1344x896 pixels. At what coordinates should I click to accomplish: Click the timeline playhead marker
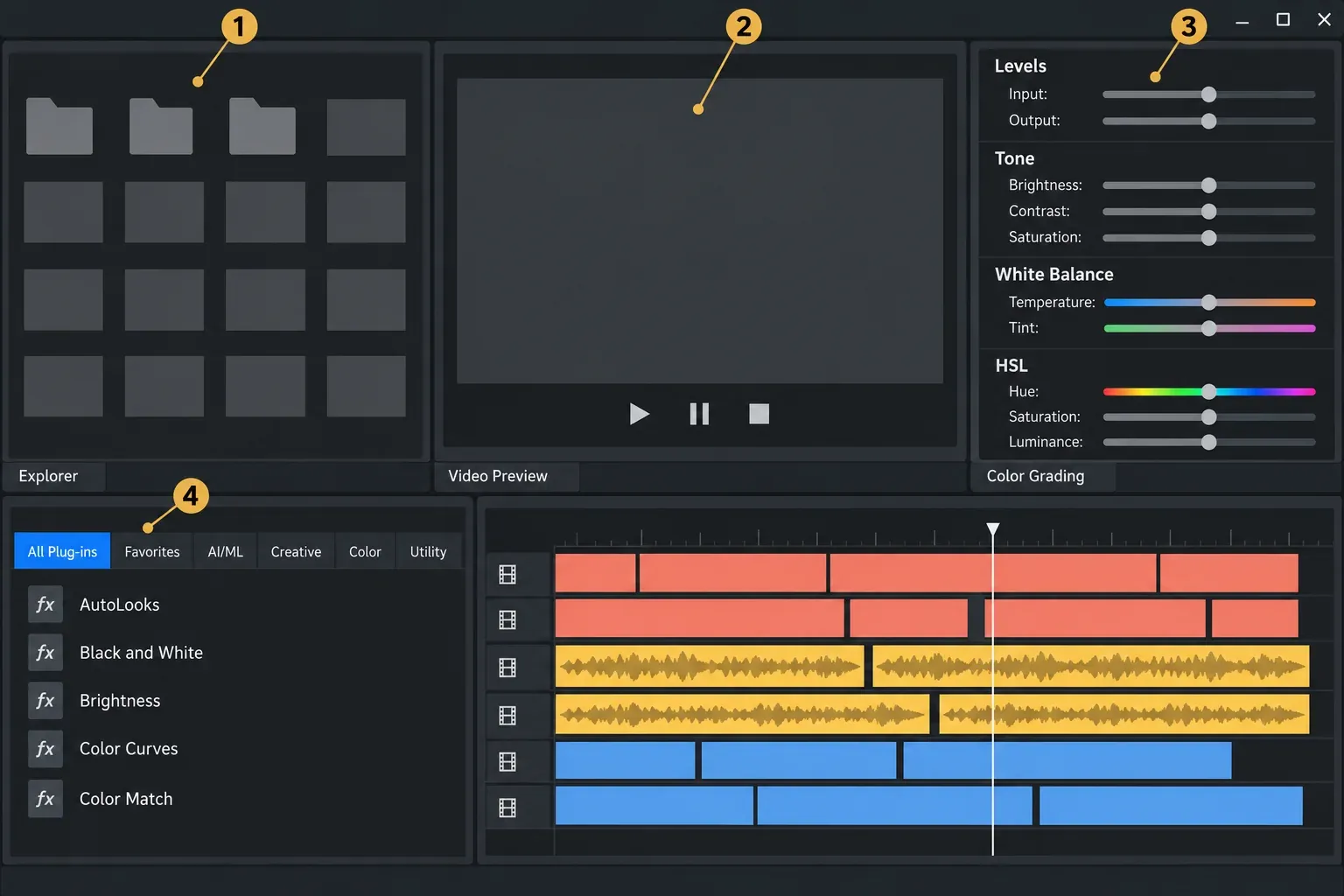click(x=993, y=529)
